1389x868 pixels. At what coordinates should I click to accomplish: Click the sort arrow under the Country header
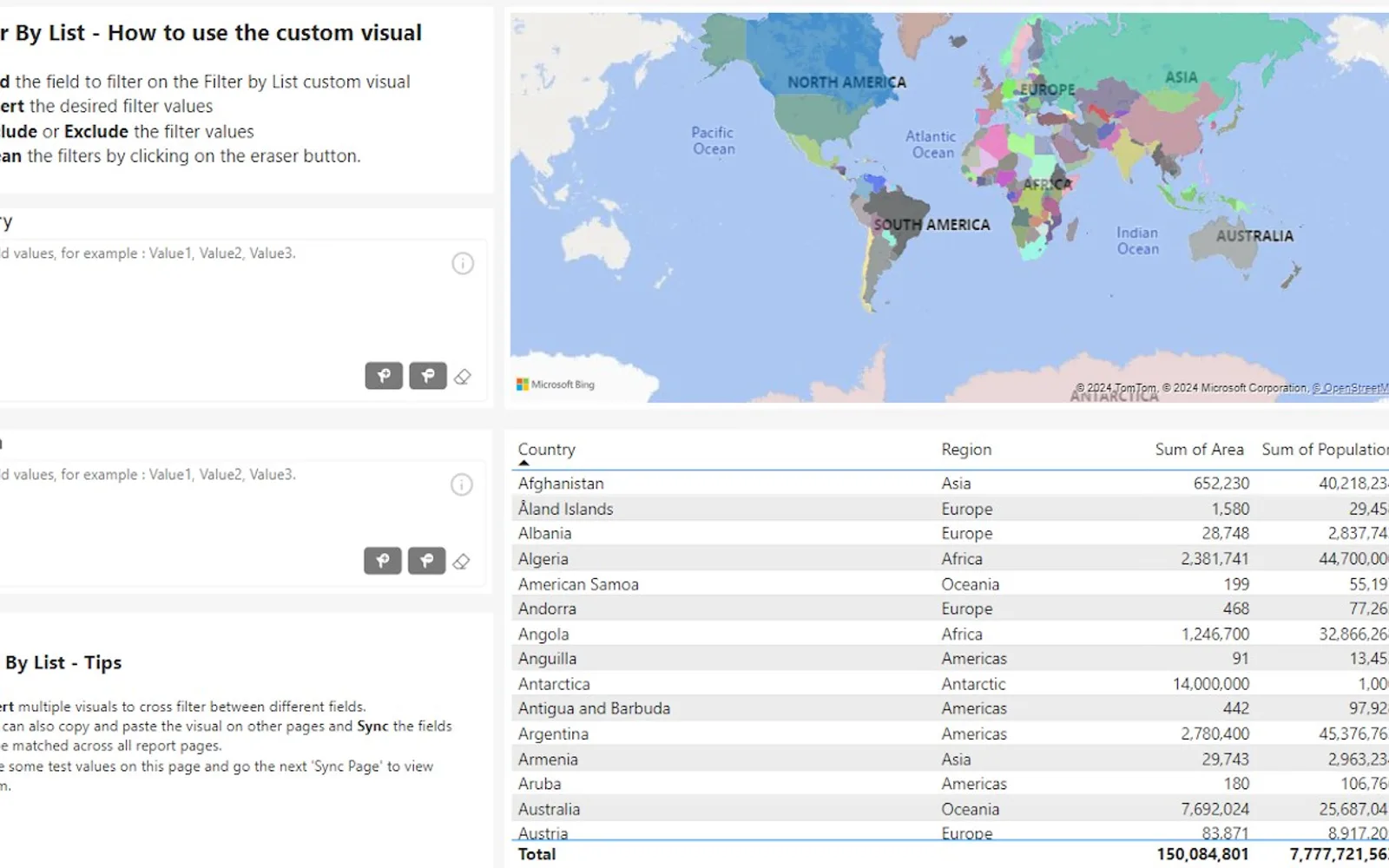tap(523, 464)
